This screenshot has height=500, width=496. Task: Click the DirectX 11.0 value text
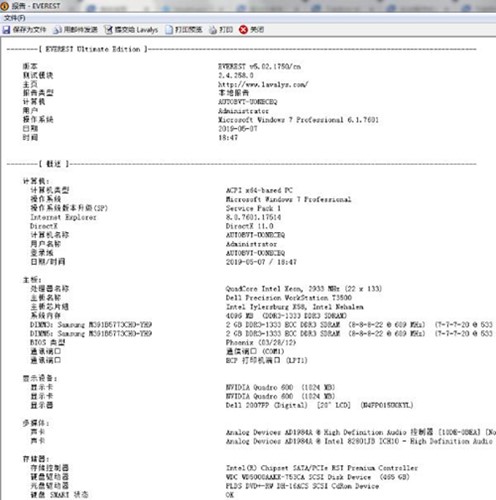250,226
